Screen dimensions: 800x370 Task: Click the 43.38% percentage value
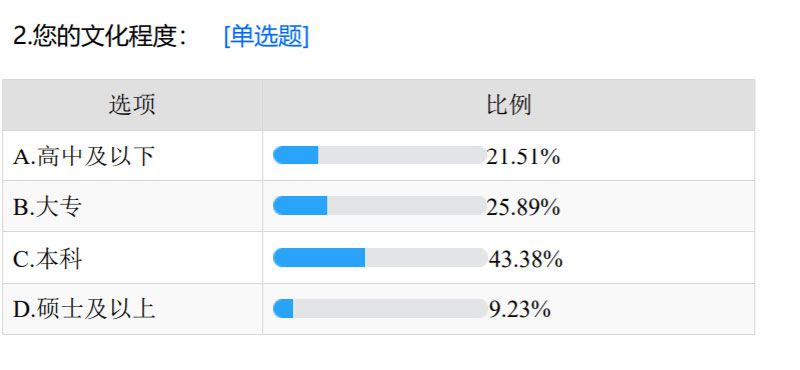coord(526,259)
